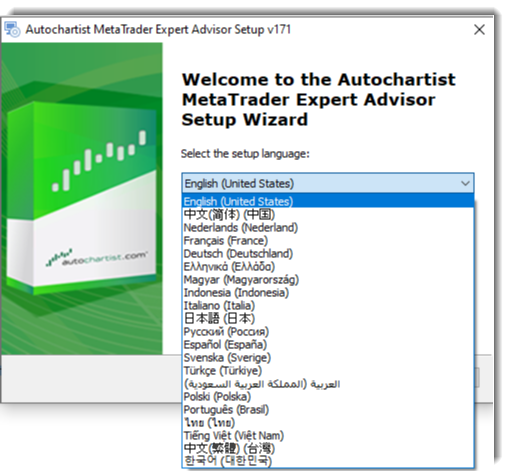The height and width of the screenshot is (471, 509).
Task: Collapse the language dropdown arrow
Action: 465,183
